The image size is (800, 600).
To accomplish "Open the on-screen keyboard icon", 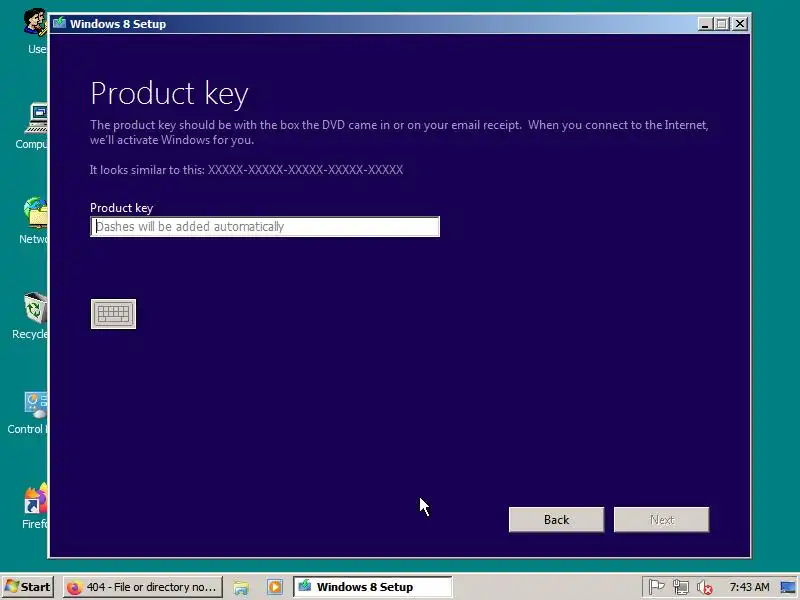I will point(113,314).
